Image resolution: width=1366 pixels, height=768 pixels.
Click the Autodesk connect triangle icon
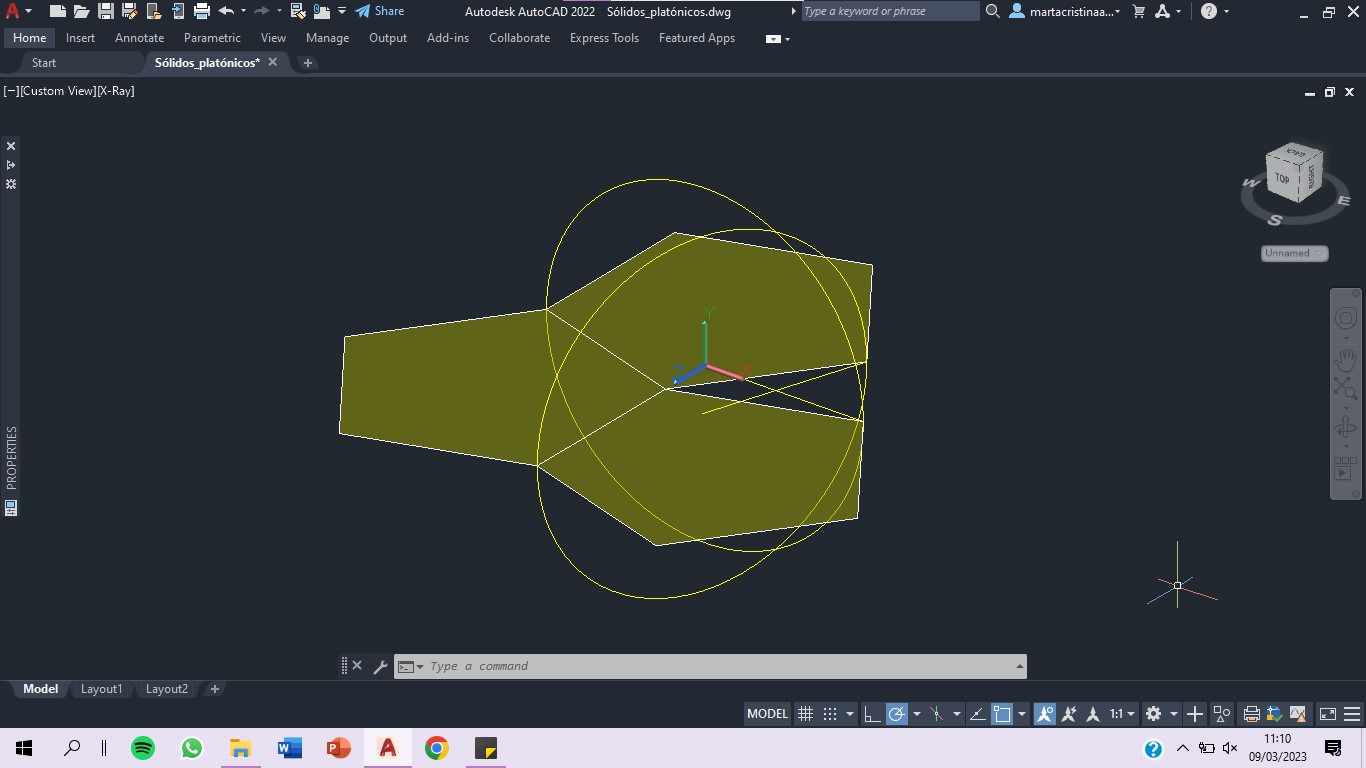click(x=1162, y=11)
